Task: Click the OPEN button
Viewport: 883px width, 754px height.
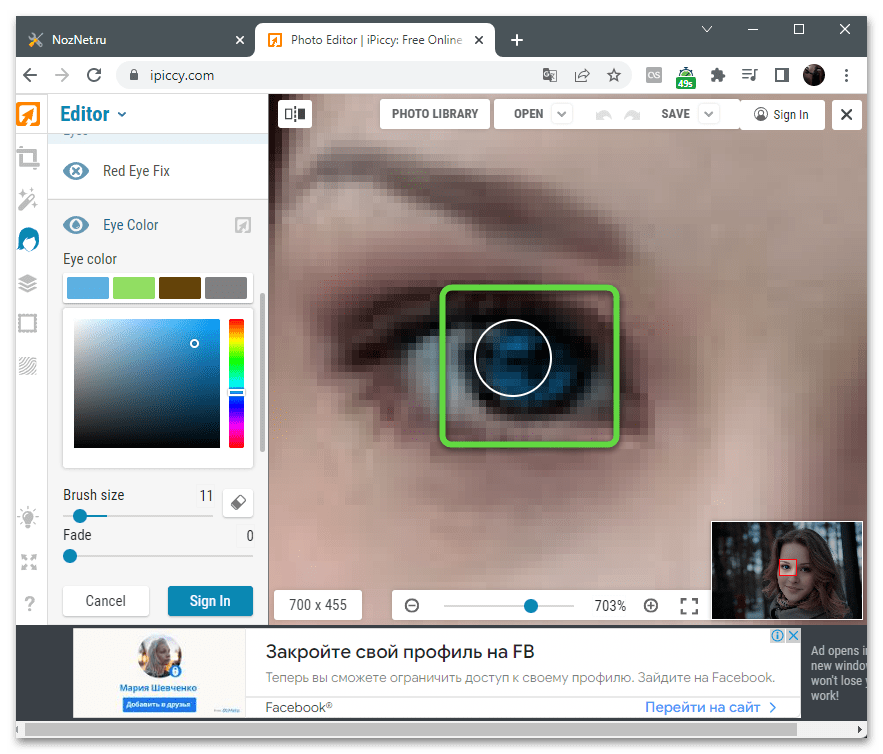Action: point(528,114)
